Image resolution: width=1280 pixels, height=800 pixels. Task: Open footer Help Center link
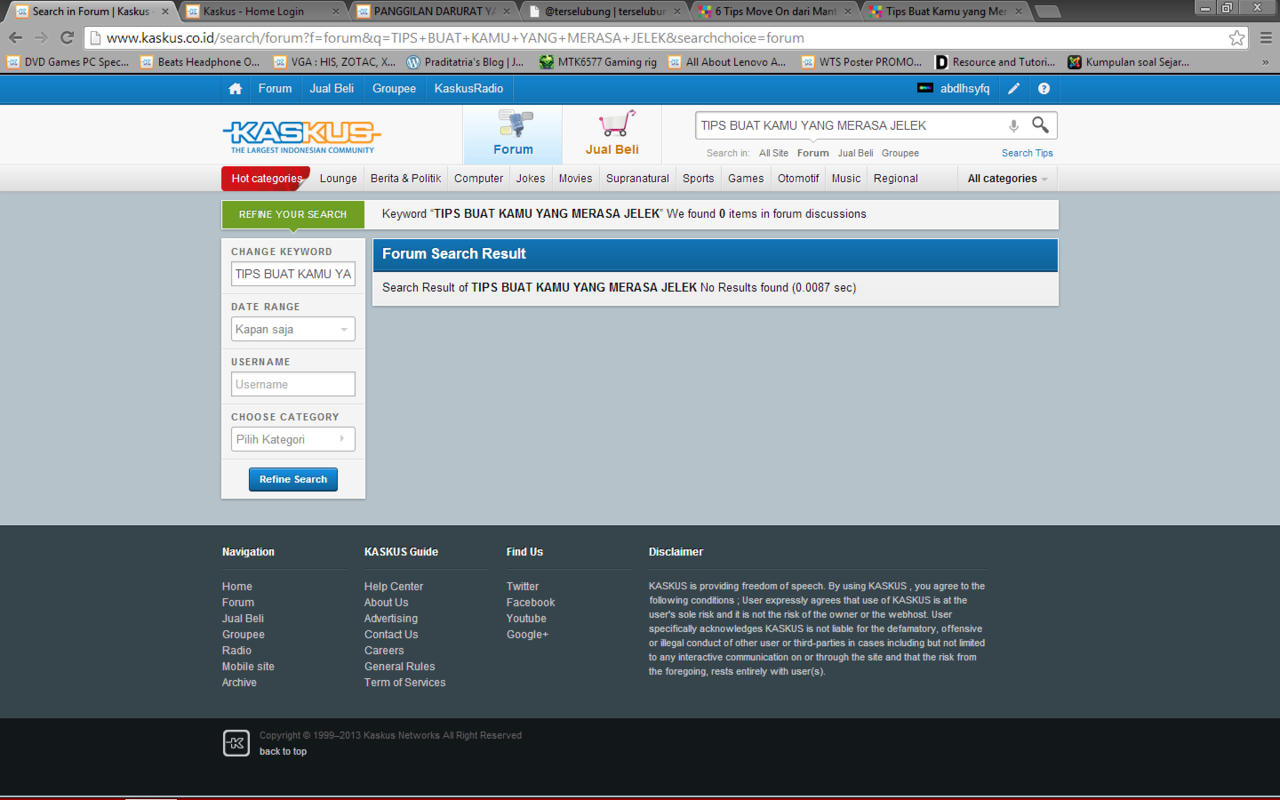point(394,586)
